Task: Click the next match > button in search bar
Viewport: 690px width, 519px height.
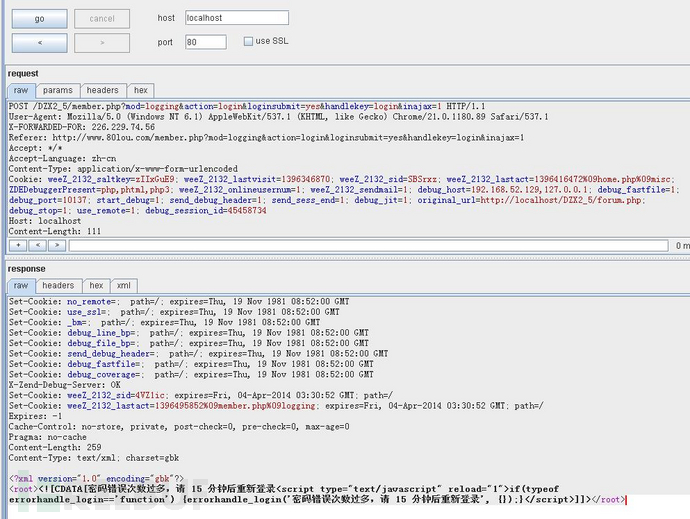Action: pyautogui.click(x=57, y=245)
